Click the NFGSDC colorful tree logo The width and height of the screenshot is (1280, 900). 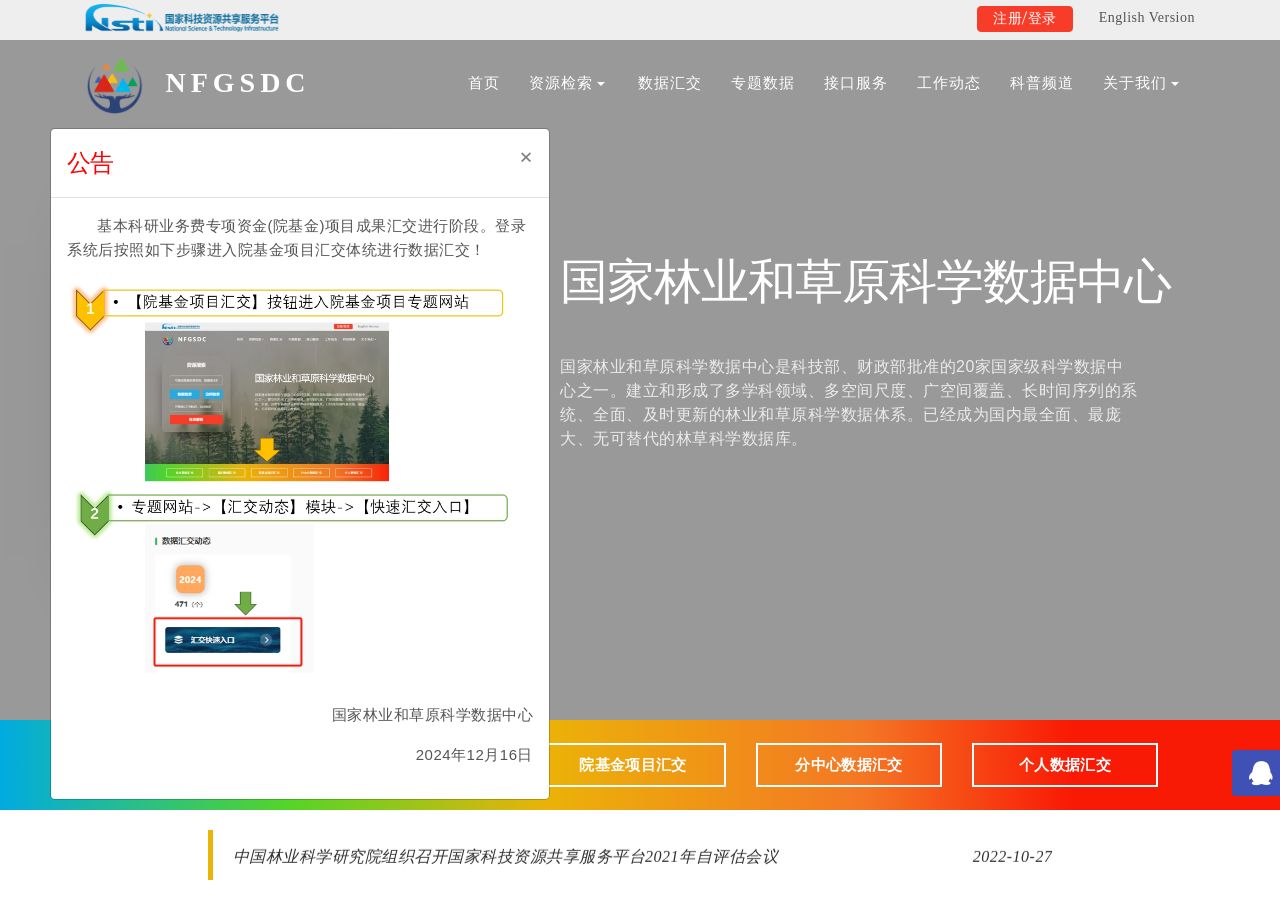coord(115,85)
